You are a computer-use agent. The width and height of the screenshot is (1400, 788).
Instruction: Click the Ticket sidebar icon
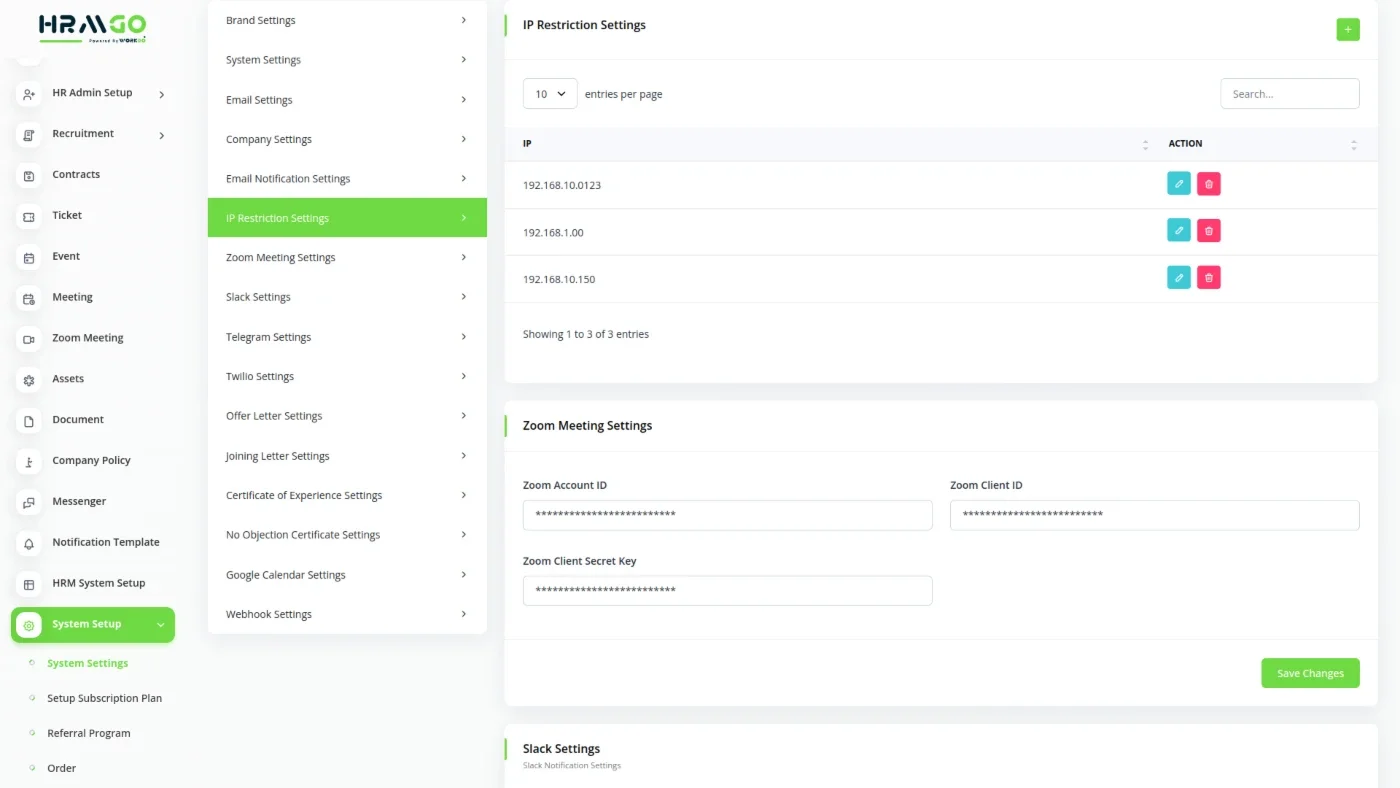29,217
